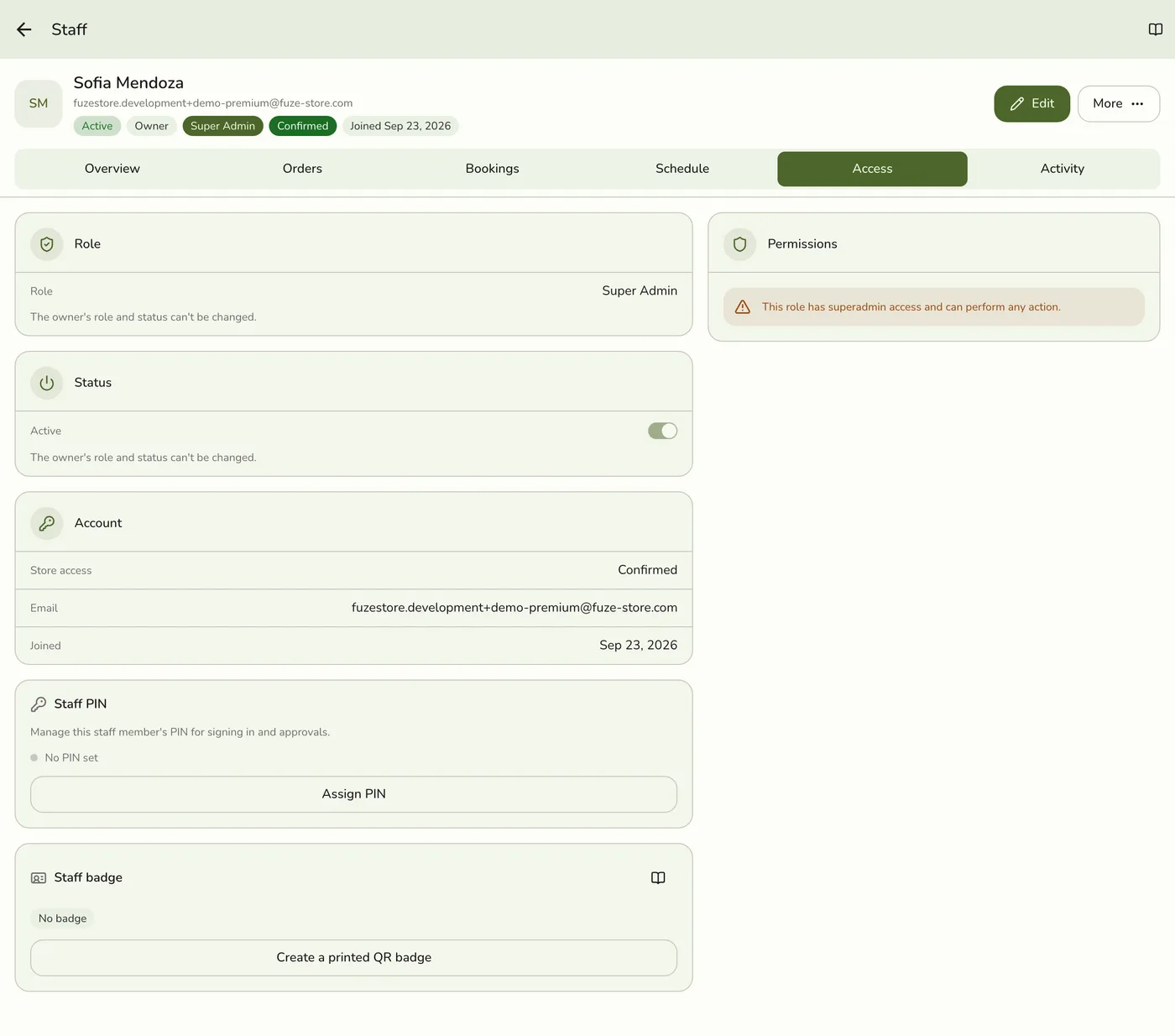Create a printed QR badge

[353, 958]
